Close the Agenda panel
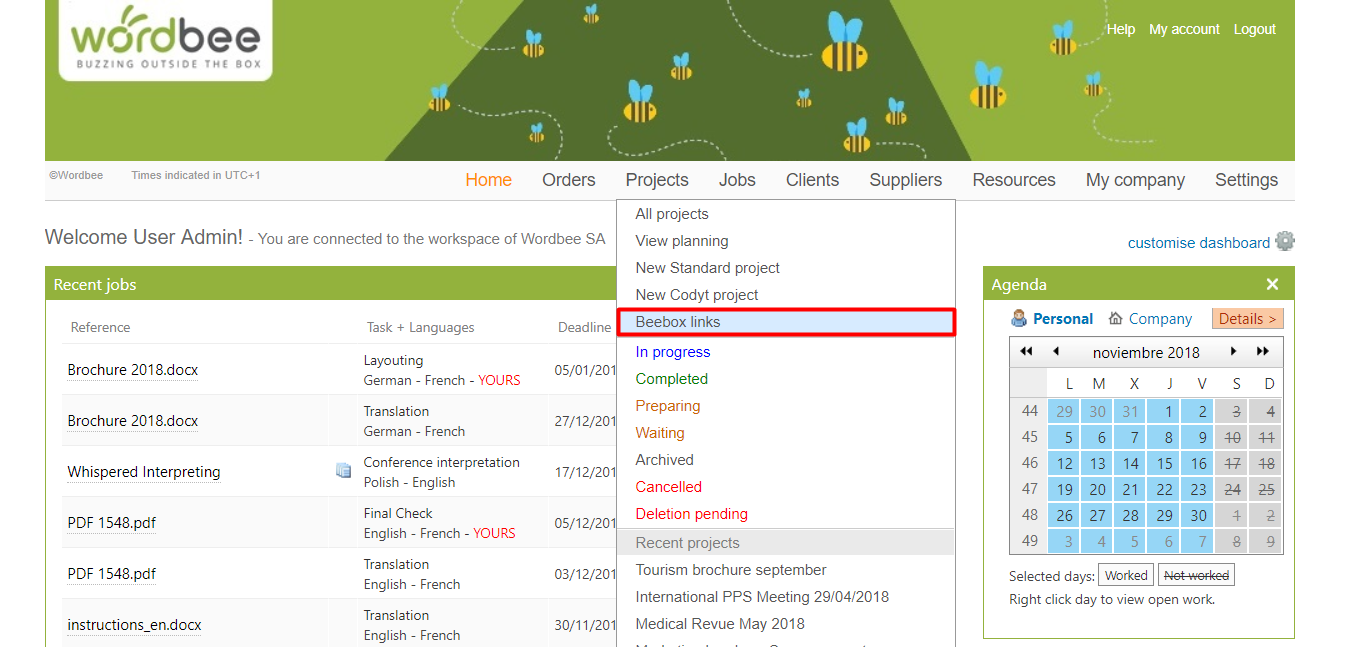Viewport: 1357px width, 647px height. click(x=1272, y=285)
